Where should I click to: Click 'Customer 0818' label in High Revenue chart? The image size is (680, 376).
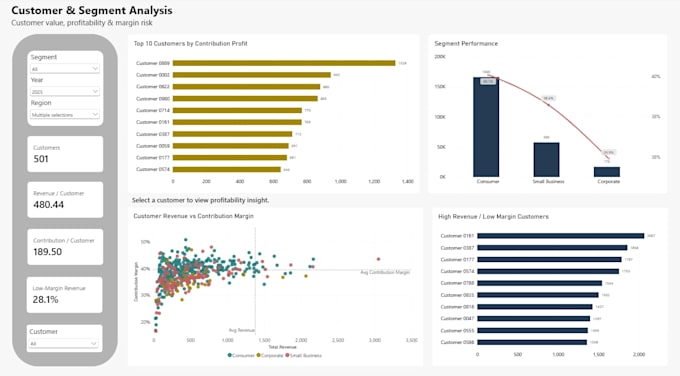tap(457, 307)
